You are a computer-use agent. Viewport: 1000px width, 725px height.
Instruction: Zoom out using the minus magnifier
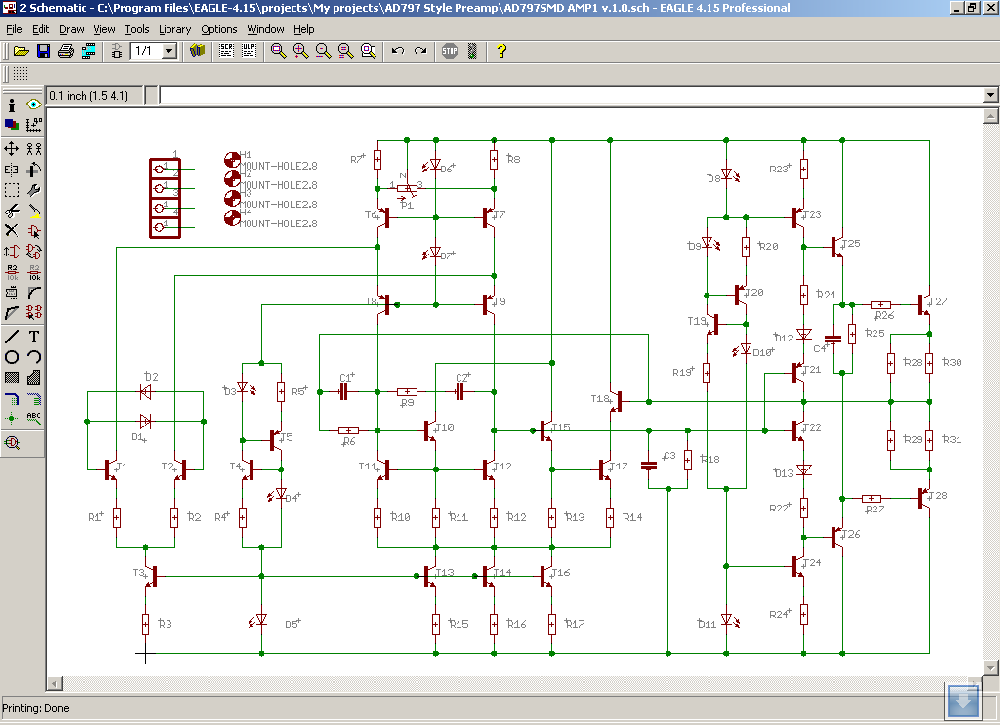323,51
